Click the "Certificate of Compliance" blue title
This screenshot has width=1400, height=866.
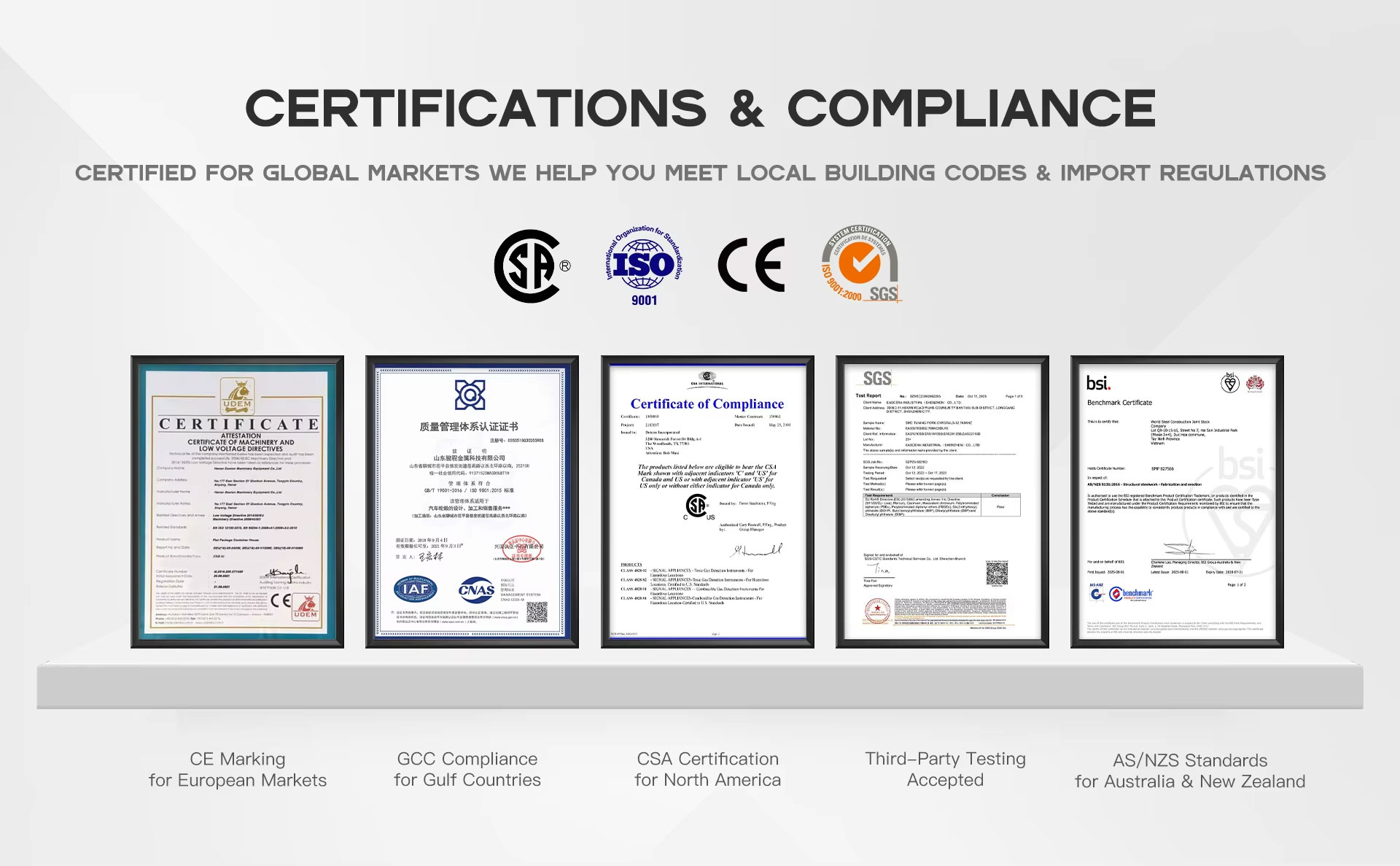point(707,403)
